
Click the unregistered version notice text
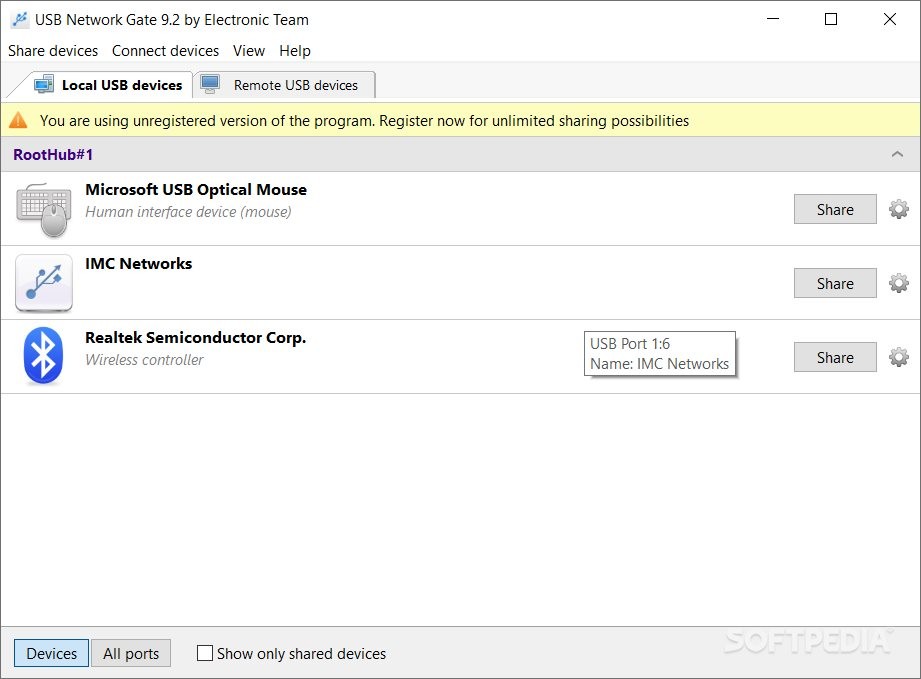click(364, 121)
